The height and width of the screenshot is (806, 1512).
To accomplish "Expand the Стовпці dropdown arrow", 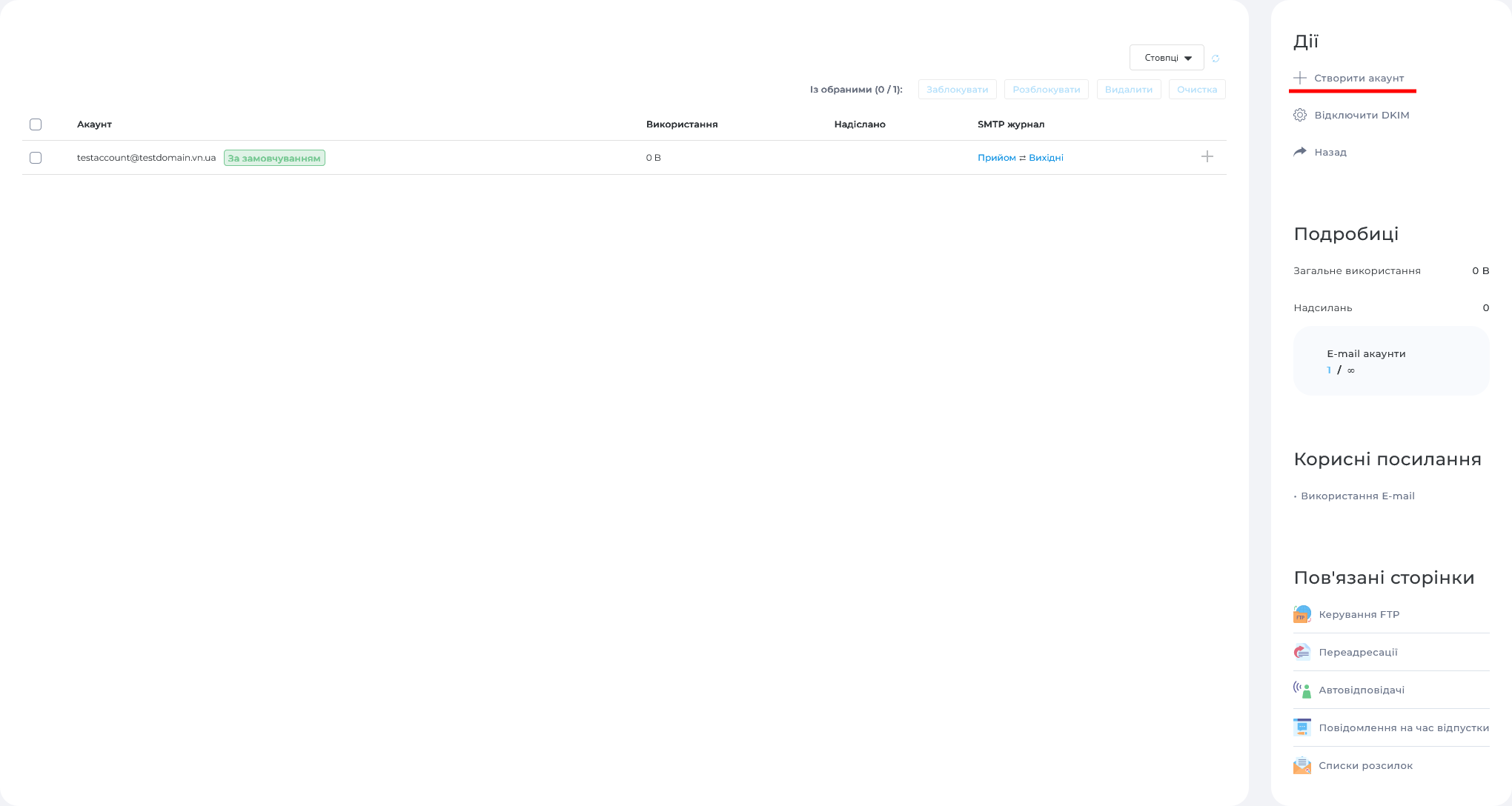I will click(x=1190, y=57).
